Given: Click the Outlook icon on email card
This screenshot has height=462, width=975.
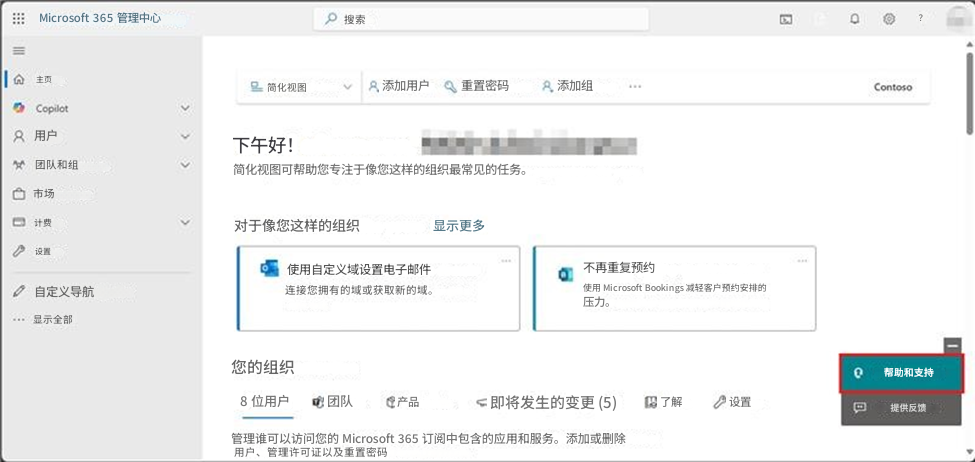Looking at the screenshot, I should click(270, 269).
